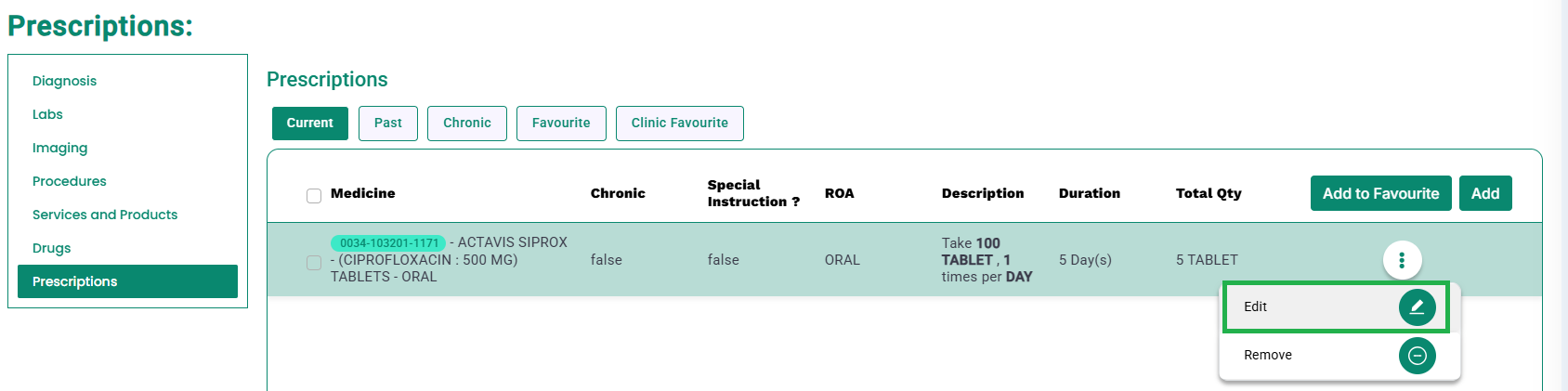This screenshot has height=391, width=1568.
Task: Click the minus-circle Remove icon
Action: (1417, 356)
